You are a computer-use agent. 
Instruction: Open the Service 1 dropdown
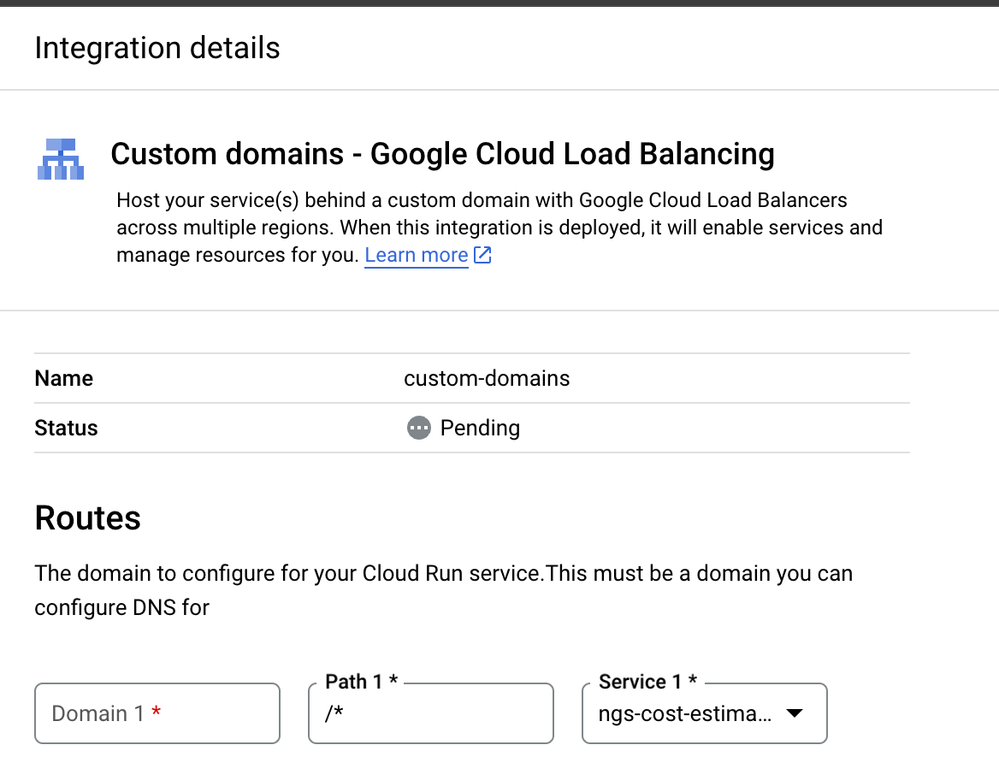click(x=705, y=713)
